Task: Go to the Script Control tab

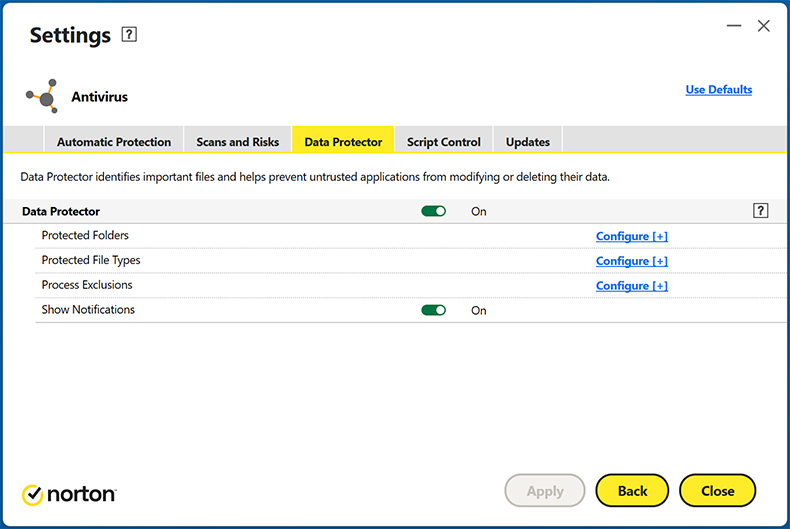Action: pyautogui.click(x=444, y=142)
